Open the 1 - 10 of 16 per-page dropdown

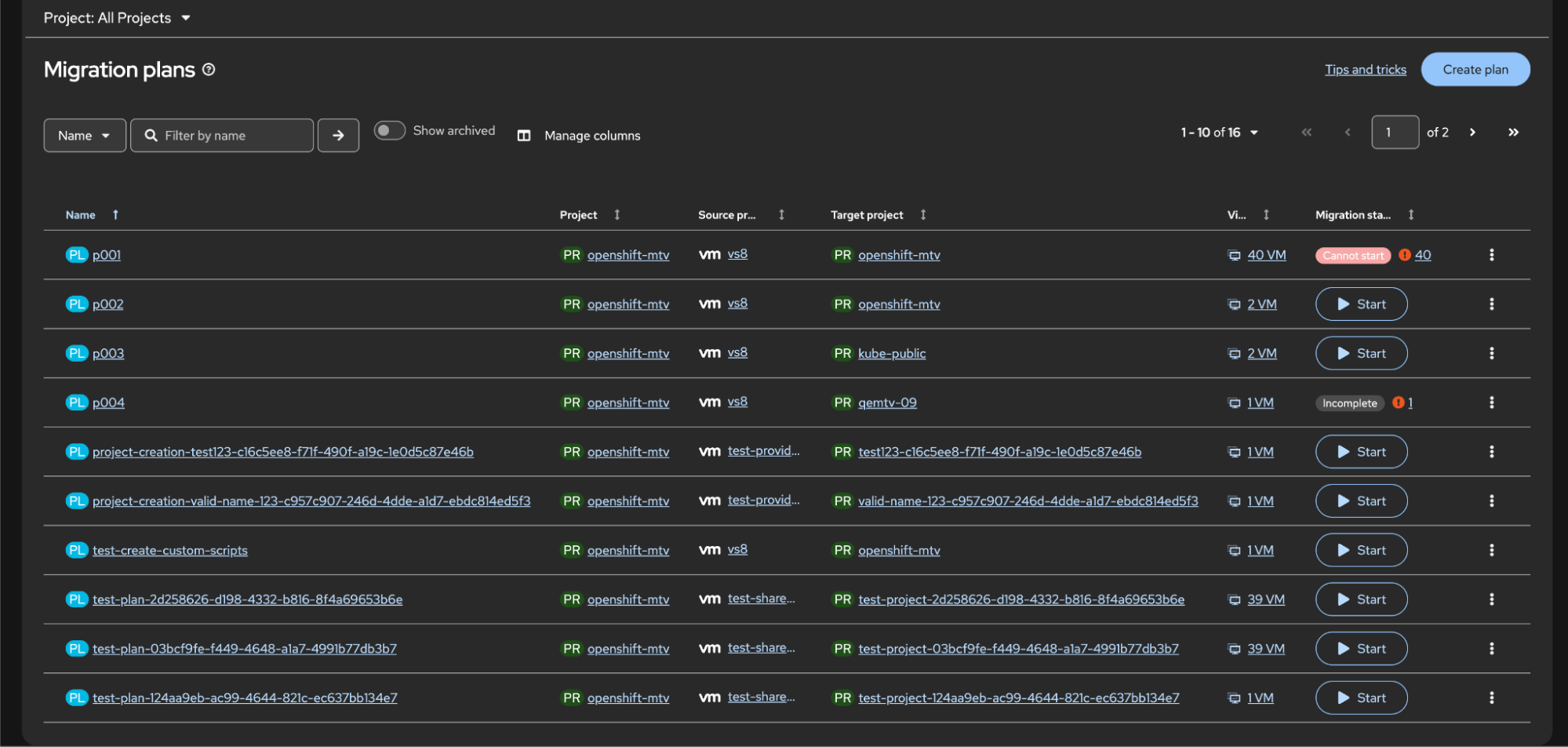(x=1219, y=133)
